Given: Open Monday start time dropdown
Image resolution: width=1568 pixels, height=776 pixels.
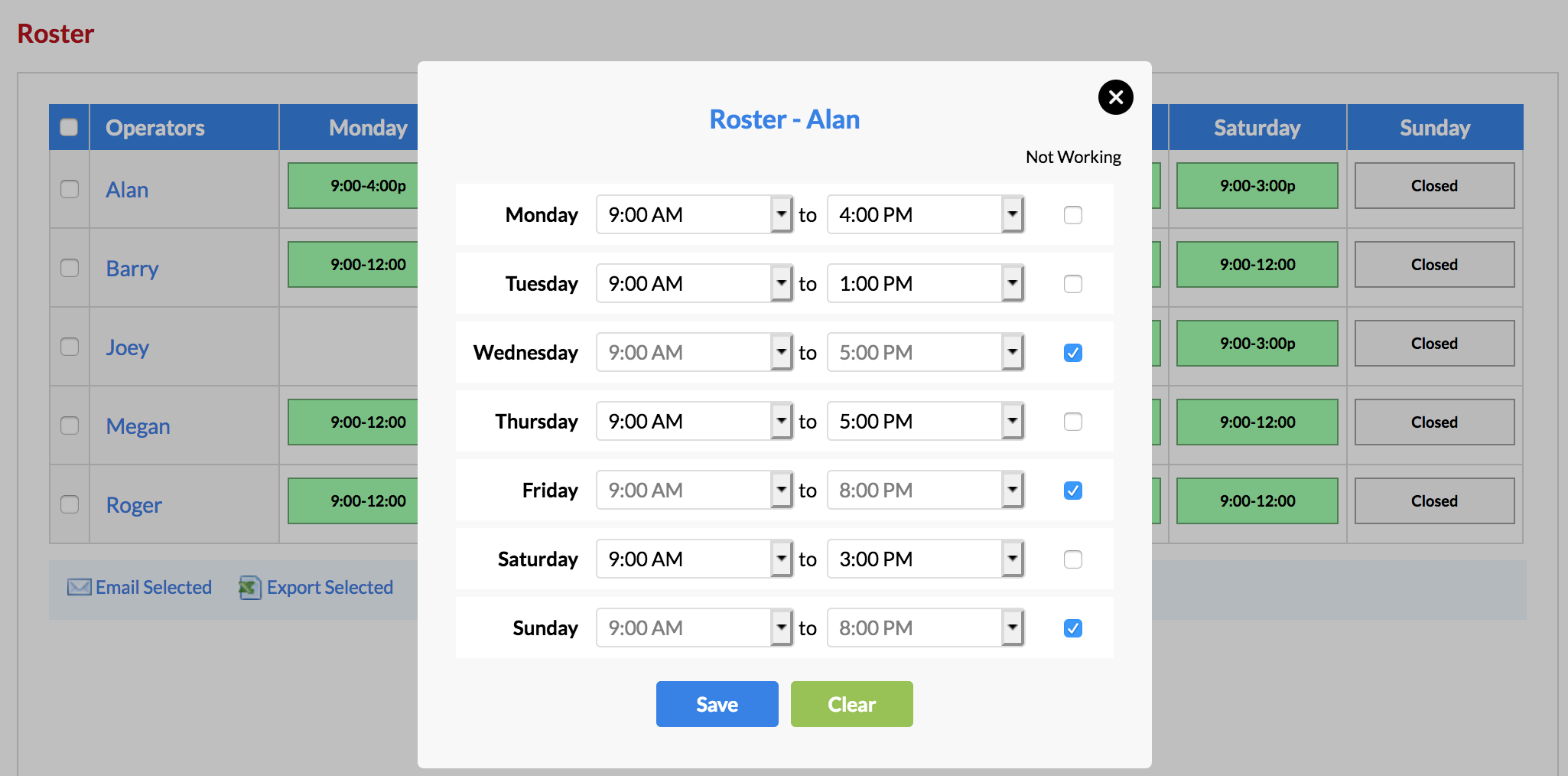Looking at the screenshot, I should tap(695, 214).
